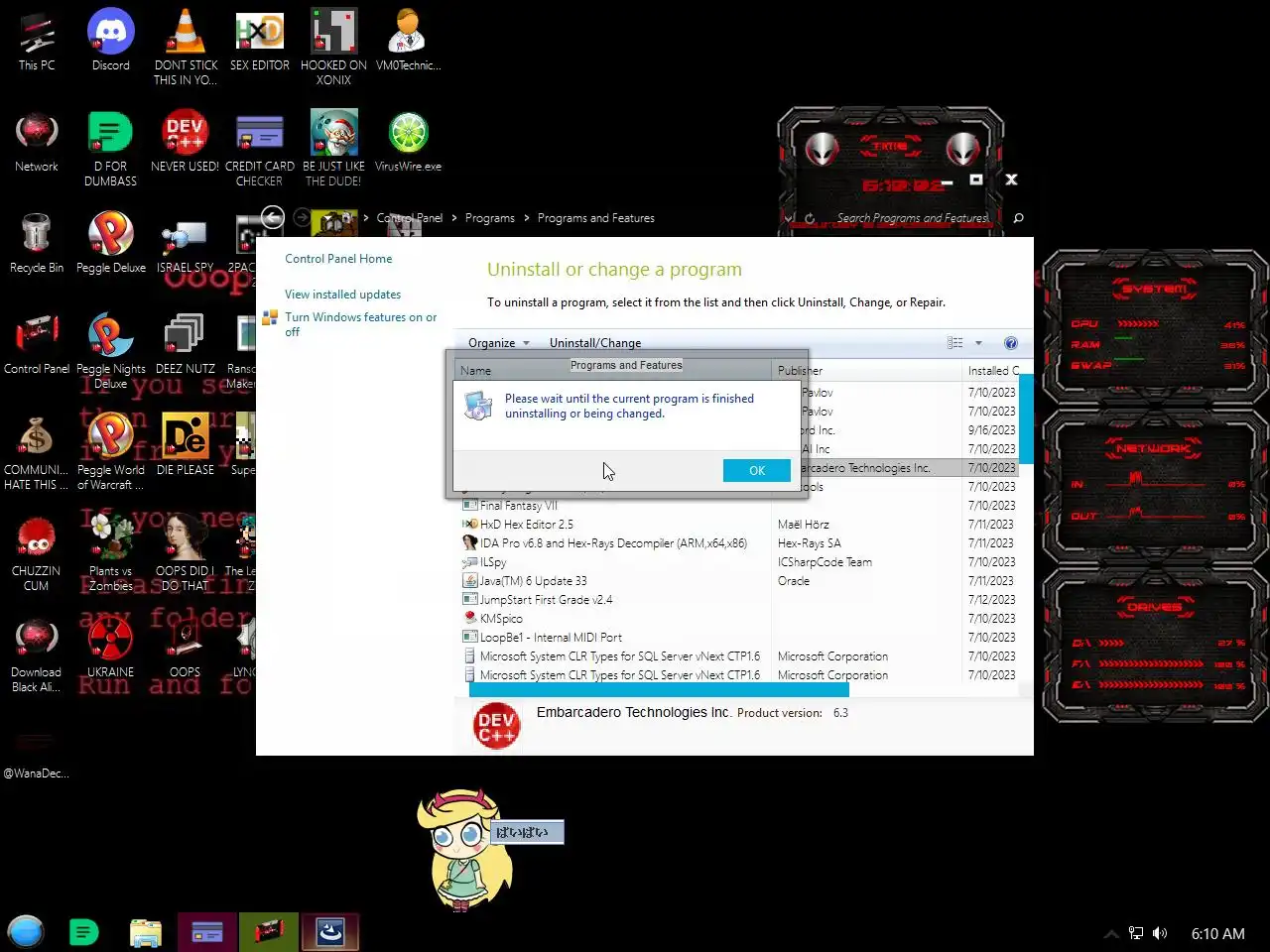This screenshot has width=1270, height=952.
Task: Click the taskbar clock showing 6:10 AM
Action: (1217, 934)
